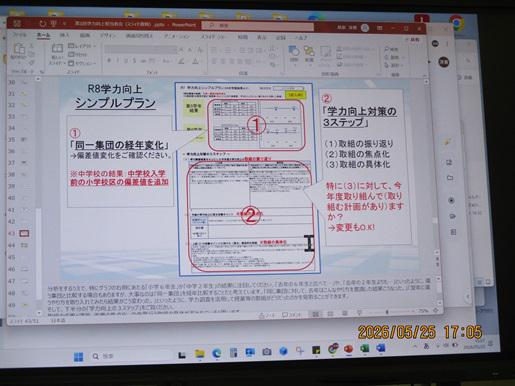Expand the Section (セクション) dropdown

coord(82,63)
